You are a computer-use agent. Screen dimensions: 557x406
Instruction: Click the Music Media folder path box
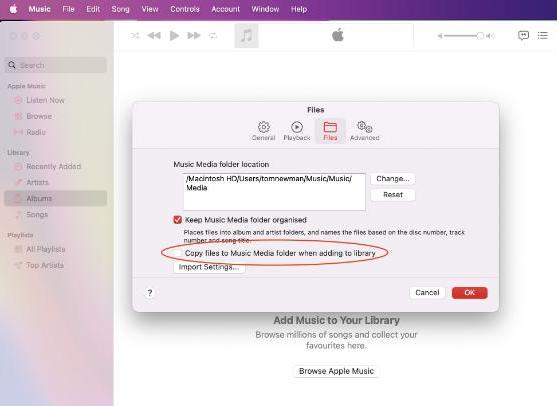[x=274, y=192]
